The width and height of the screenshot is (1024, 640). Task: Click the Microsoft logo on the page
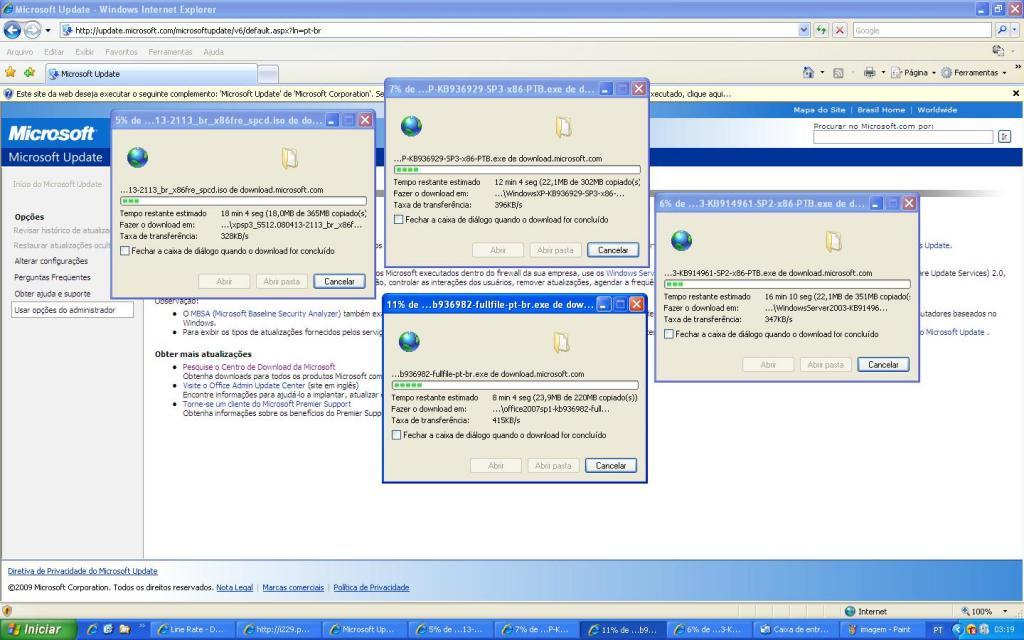coord(51,133)
